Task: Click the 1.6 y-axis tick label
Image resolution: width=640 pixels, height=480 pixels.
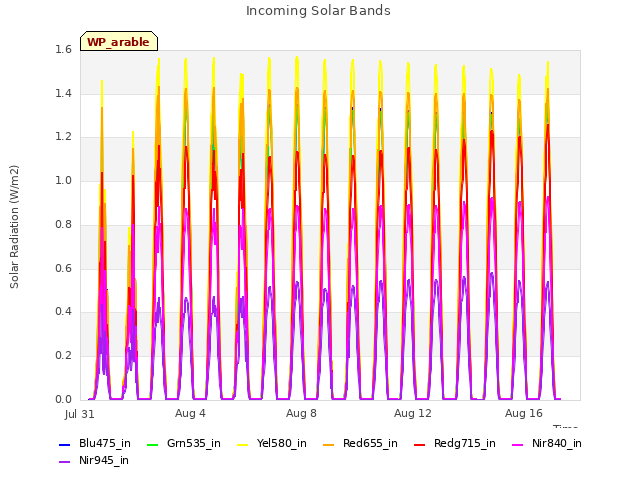Action: 63,50
